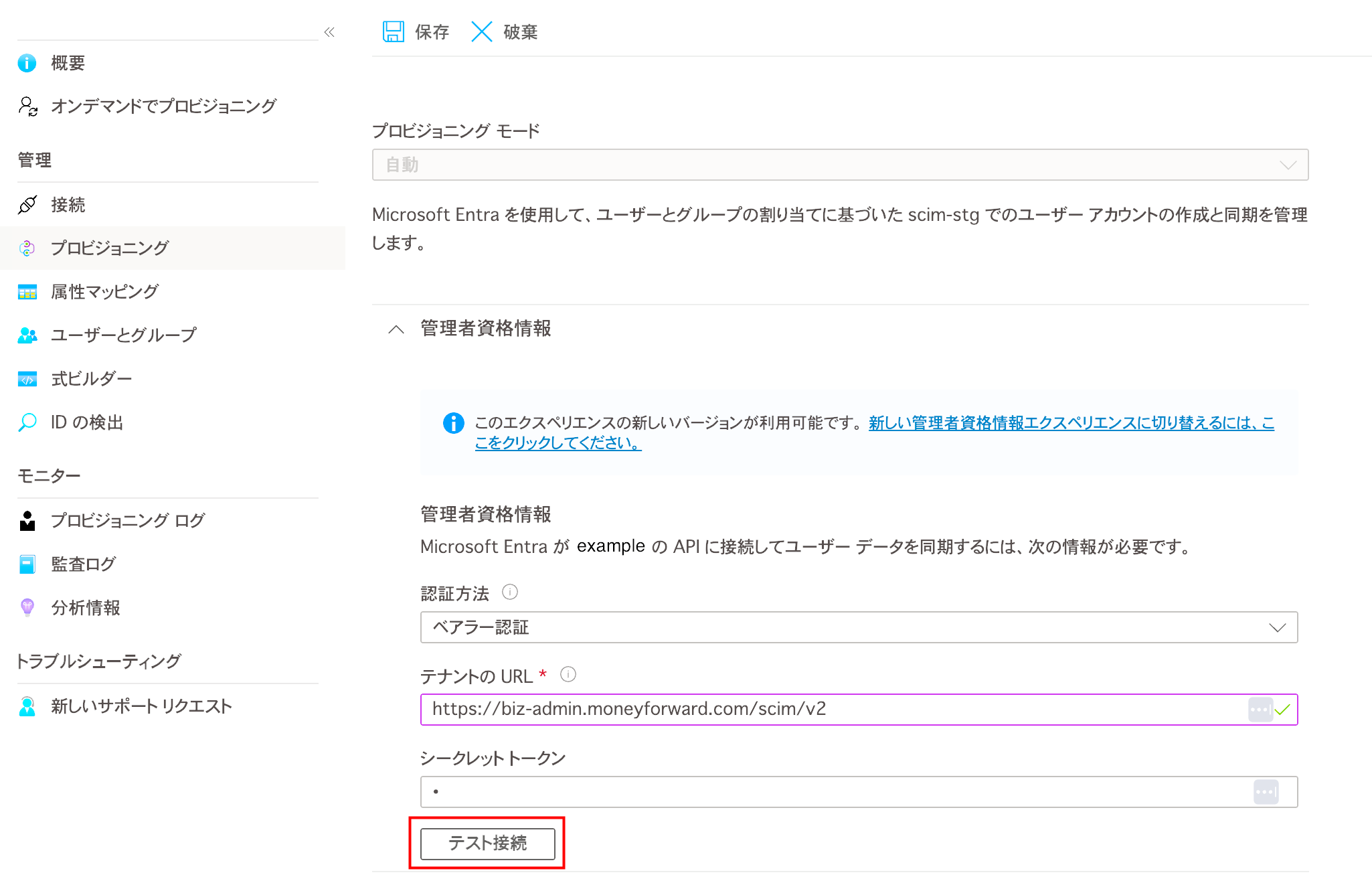This screenshot has width=1372, height=889.
Task: Click the chevron of 認証方法 dropdown
Action: tap(1277, 627)
